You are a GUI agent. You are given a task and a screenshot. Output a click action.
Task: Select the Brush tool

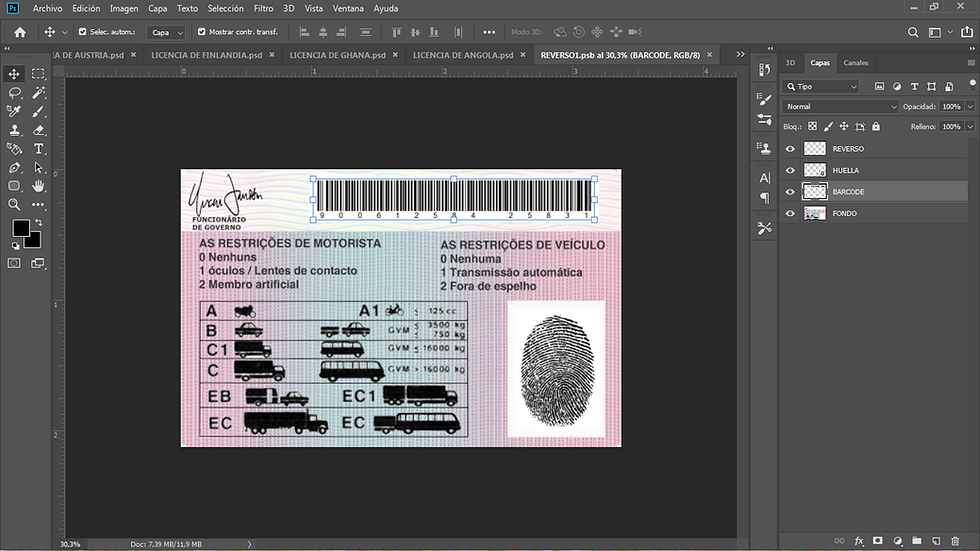pyautogui.click(x=38, y=111)
